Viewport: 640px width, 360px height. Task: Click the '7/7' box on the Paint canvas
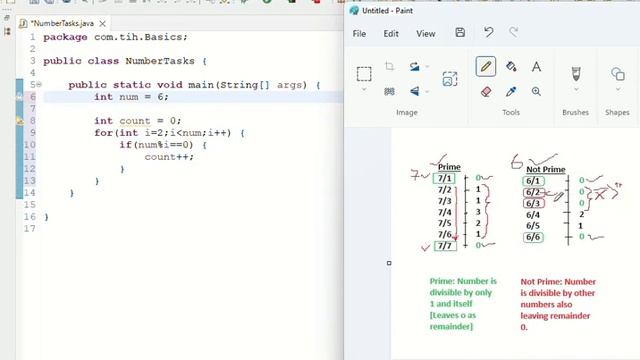445,246
